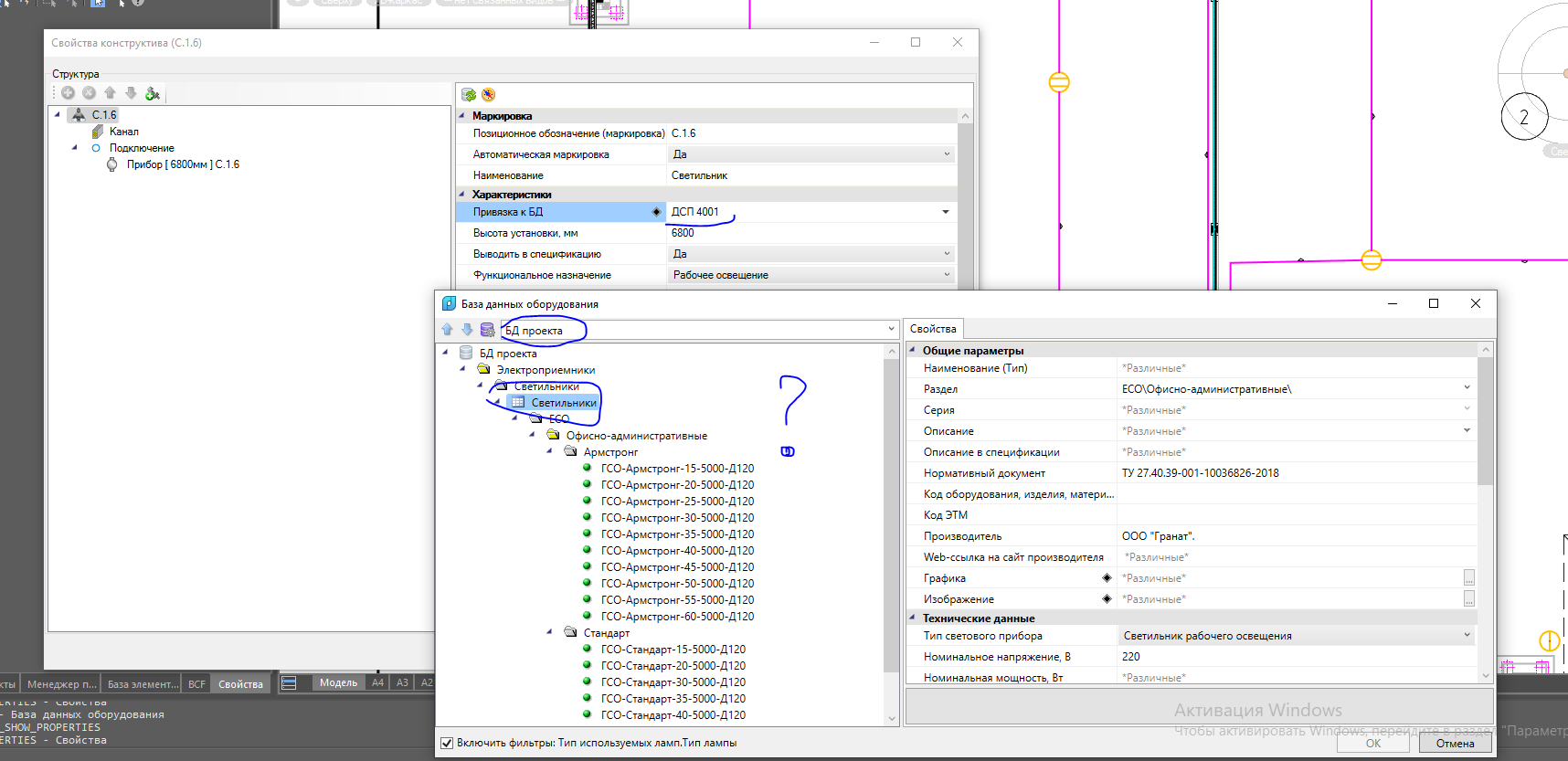Click the orange compass icon above Маркировка
Viewport: 1568px width, 761px height.
pos(488,95)
